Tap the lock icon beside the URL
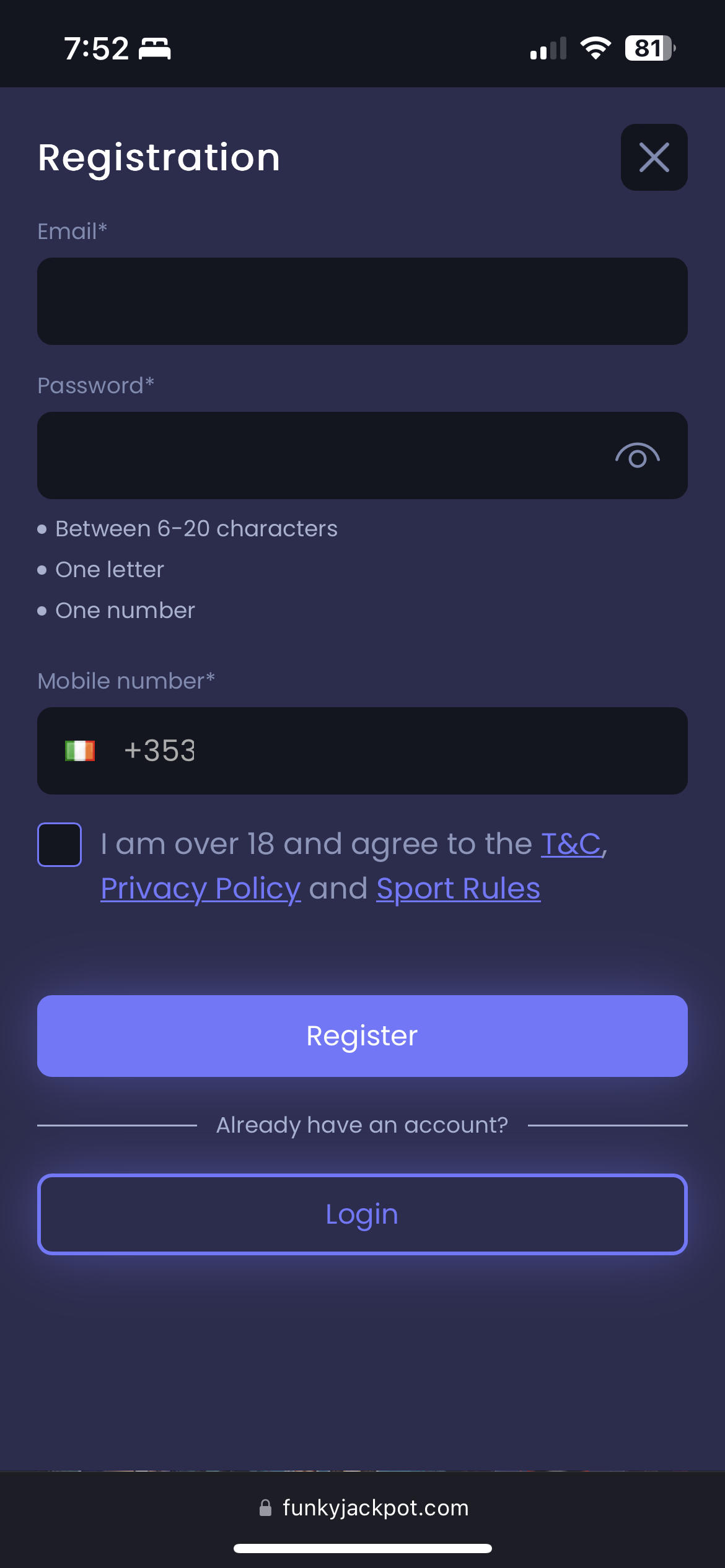725x1568 pixels. (x=265, y=1508)
